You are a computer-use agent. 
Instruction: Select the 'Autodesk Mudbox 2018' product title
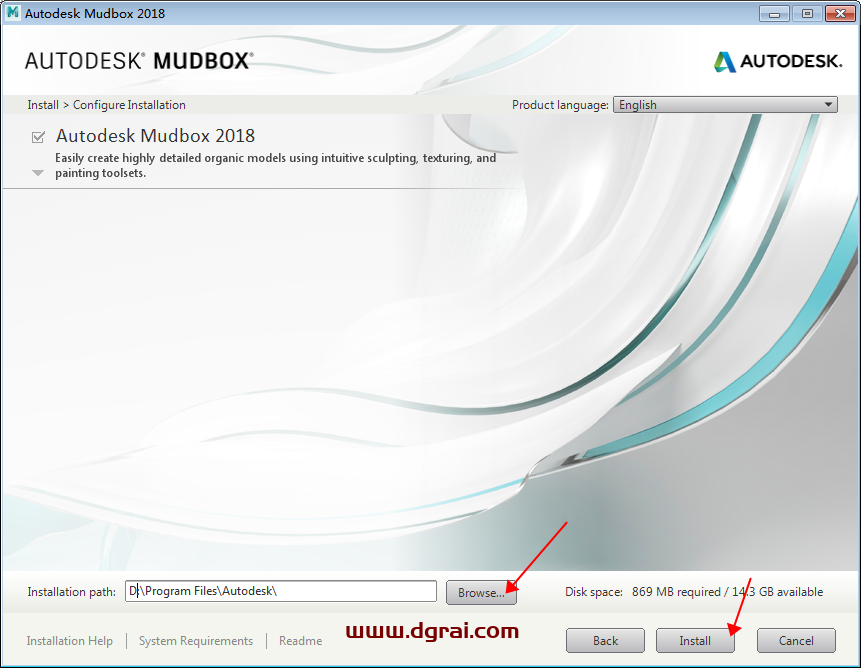pyautogui.click(x=155, y=136)
